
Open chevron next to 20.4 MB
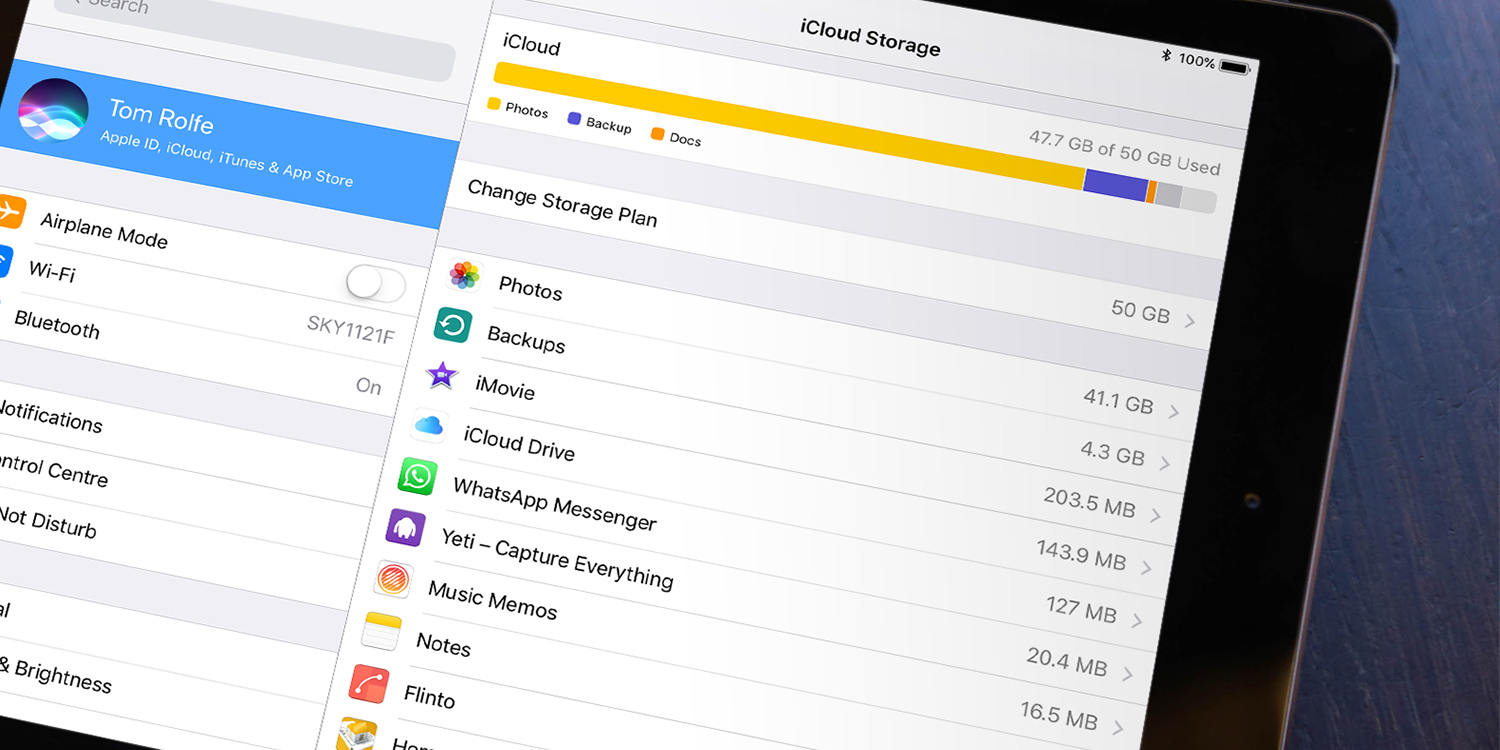click(1127, 674)
